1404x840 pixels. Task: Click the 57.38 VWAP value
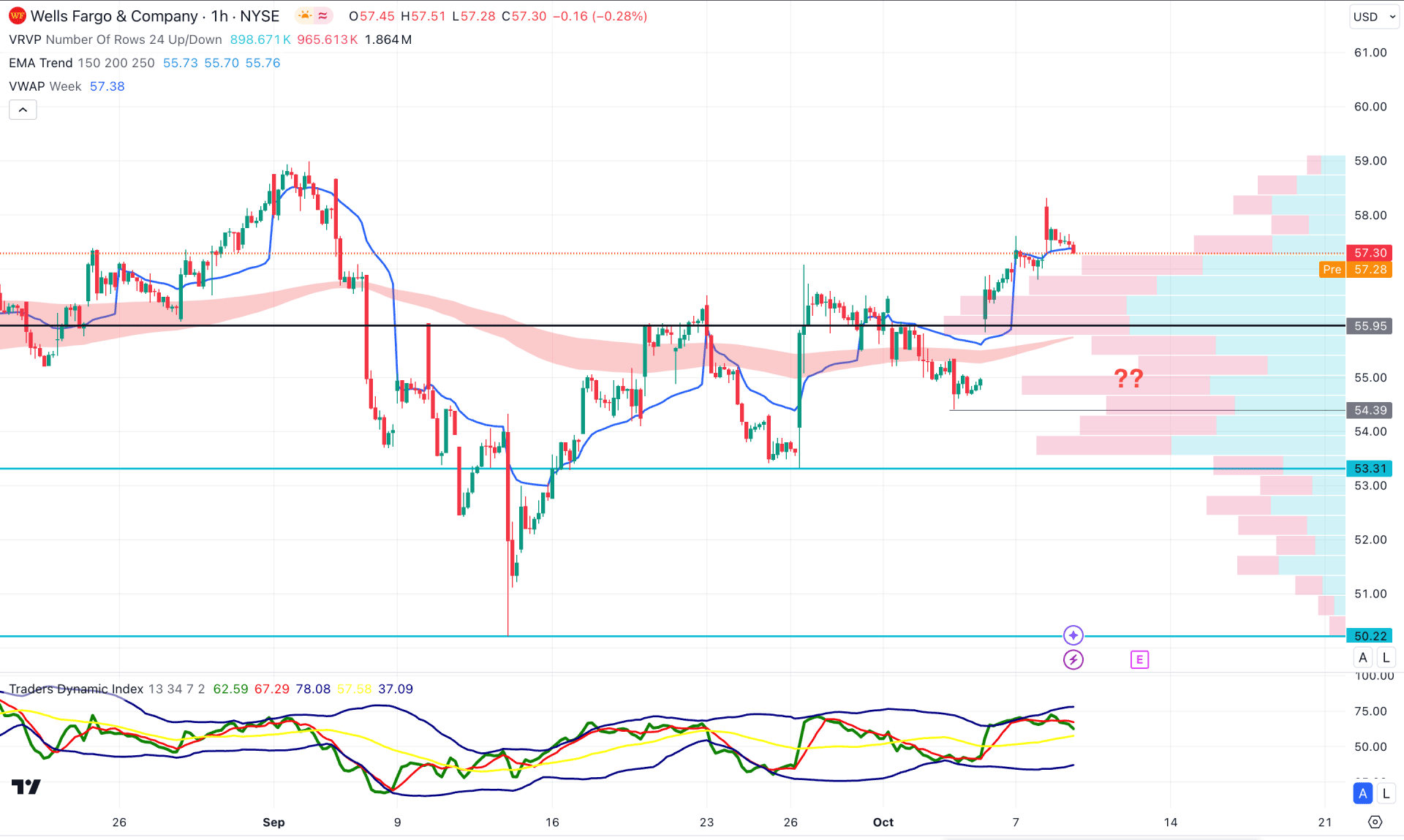point(107,86)
